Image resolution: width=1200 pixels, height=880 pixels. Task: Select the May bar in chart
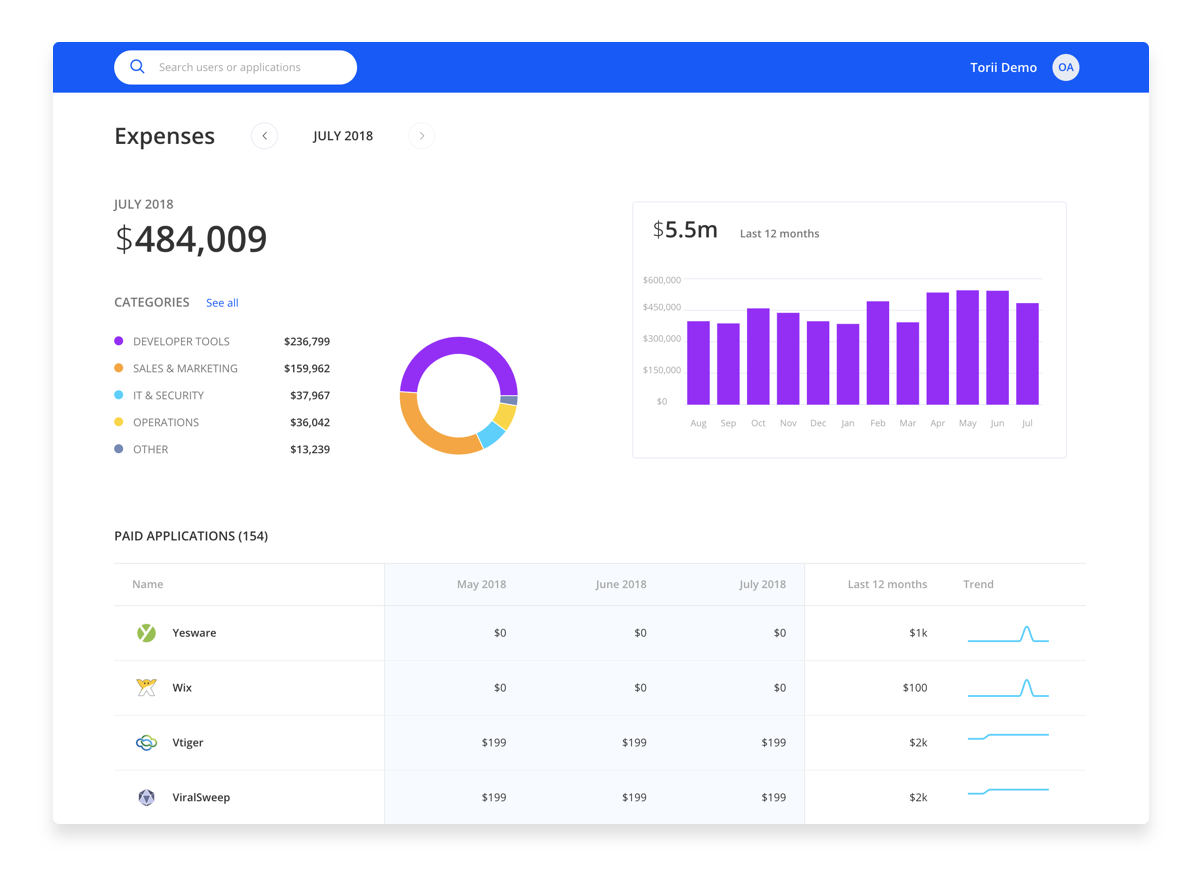point(967,348)
